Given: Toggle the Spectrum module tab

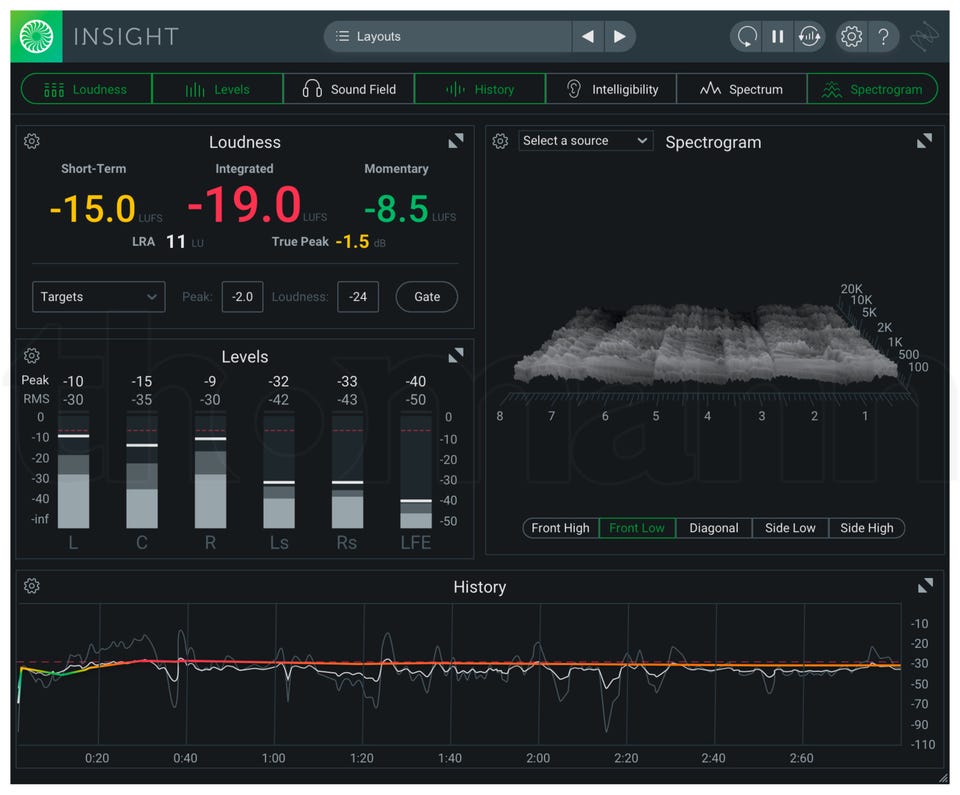Looking at the screenshot, I should click(x=741, y=89).
